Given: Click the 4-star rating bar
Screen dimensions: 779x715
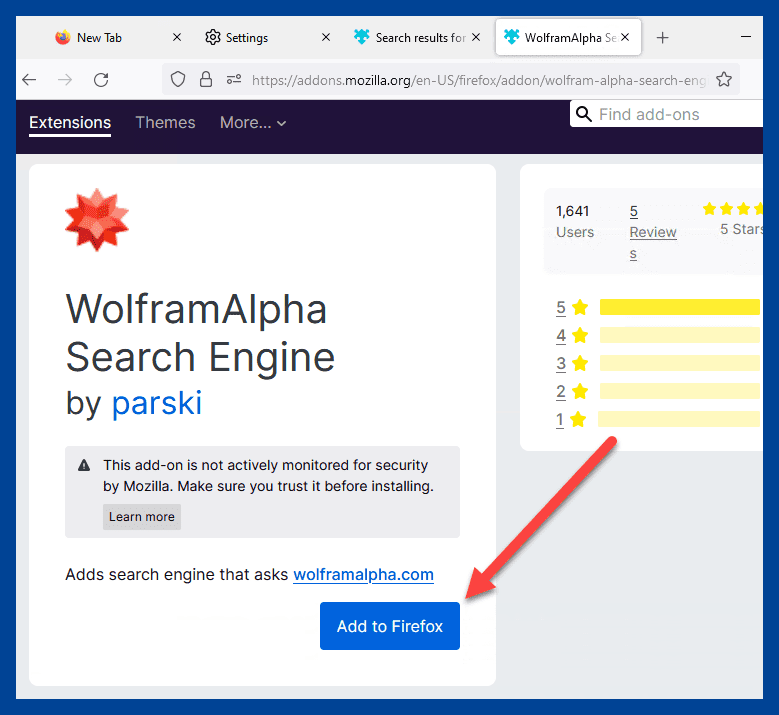Looking at the screenshot, I should click(x=680, y=335).
